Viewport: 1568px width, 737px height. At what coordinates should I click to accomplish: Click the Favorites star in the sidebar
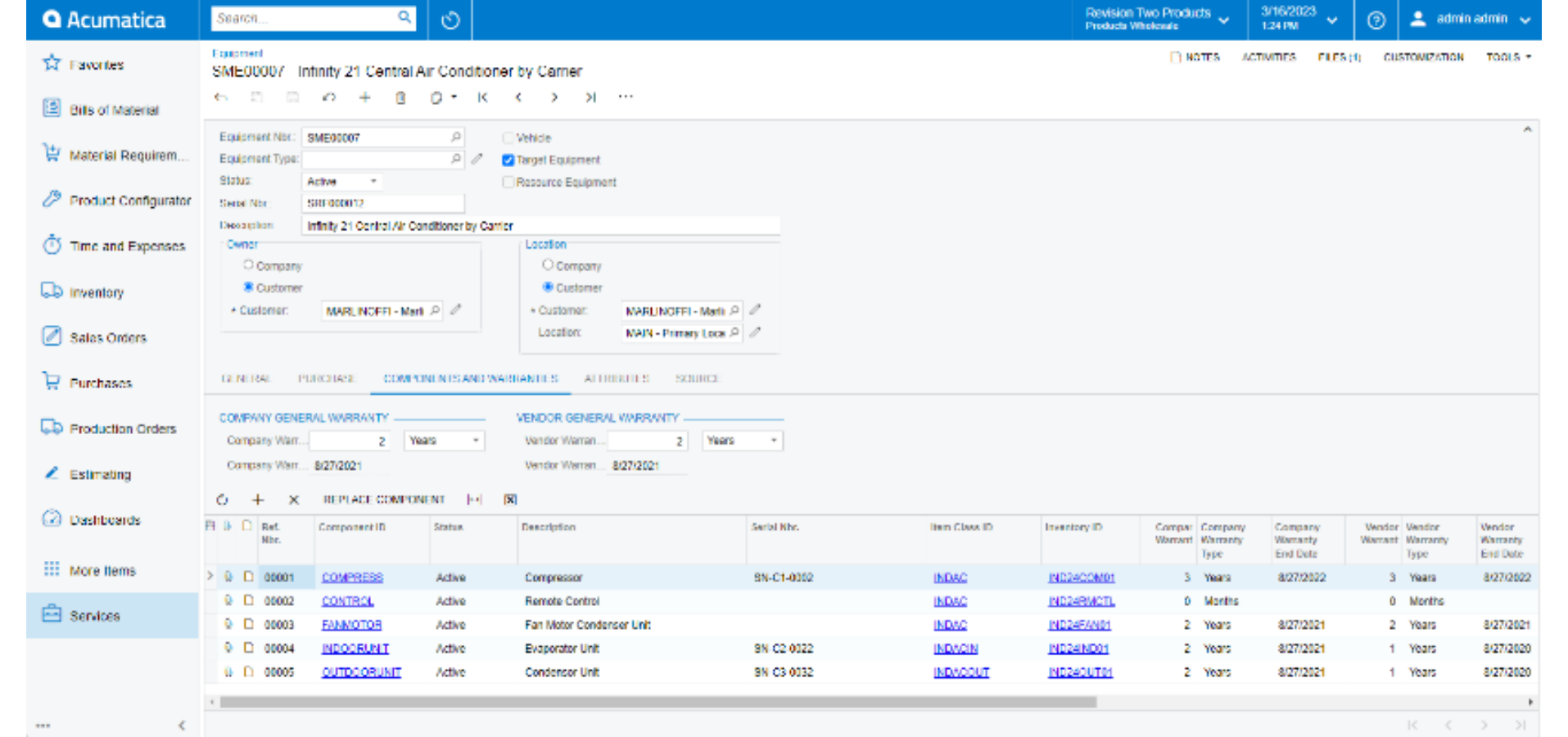(51, 64)
